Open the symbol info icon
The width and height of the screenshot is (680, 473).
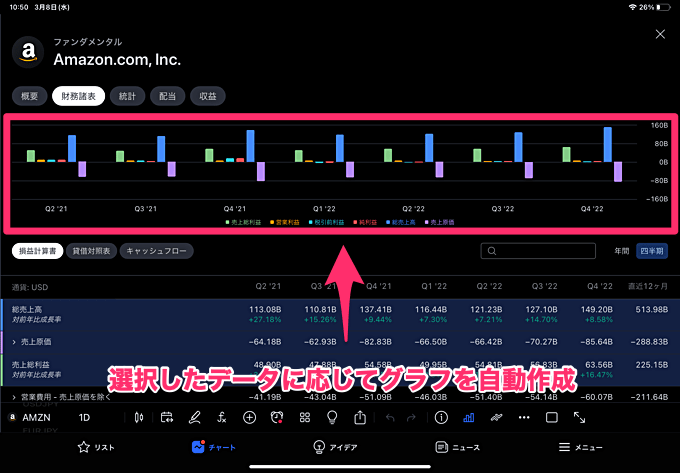pos(441,418)
